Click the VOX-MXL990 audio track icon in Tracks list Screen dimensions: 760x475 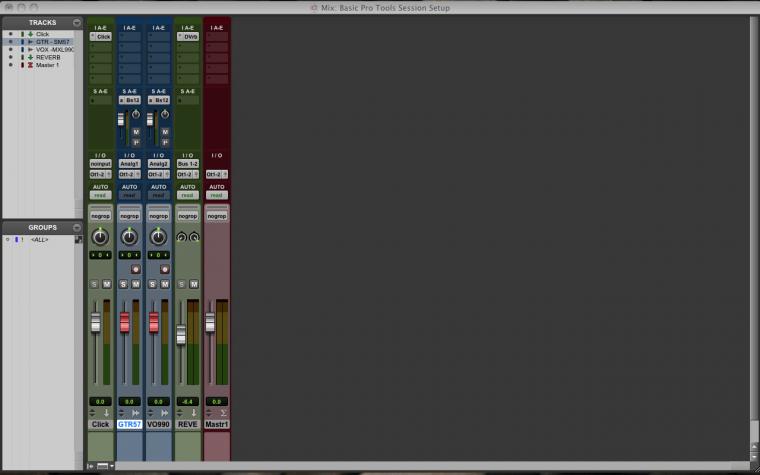pos(31,49)
